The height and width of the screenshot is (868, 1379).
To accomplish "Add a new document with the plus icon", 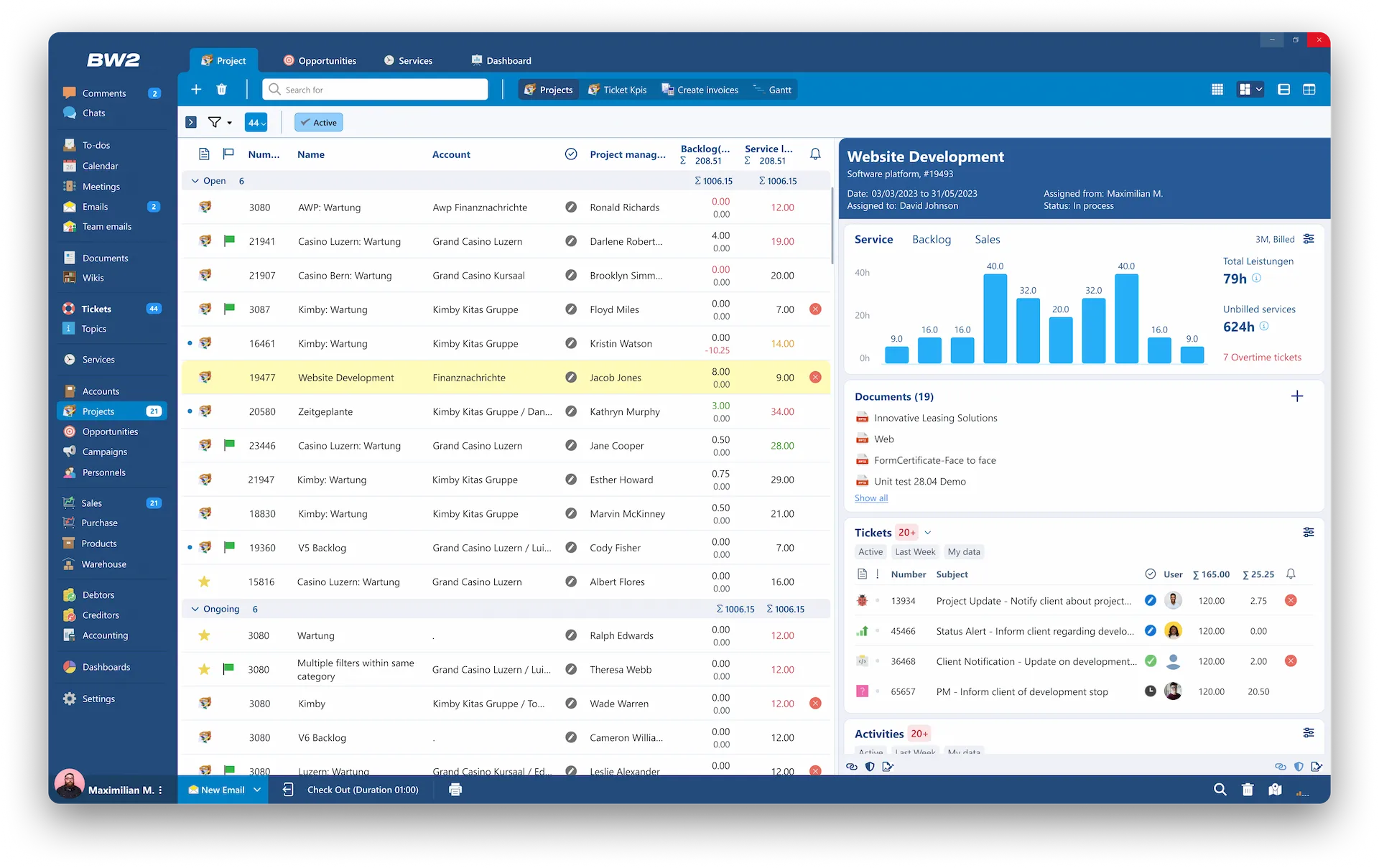I will [1297, 396].
